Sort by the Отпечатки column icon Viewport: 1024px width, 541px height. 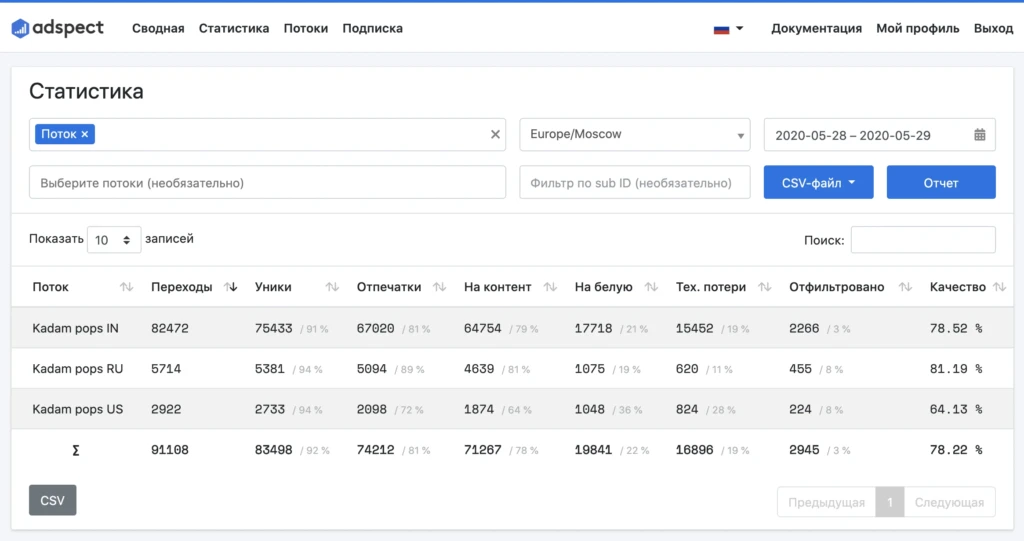tap(440, 287)
